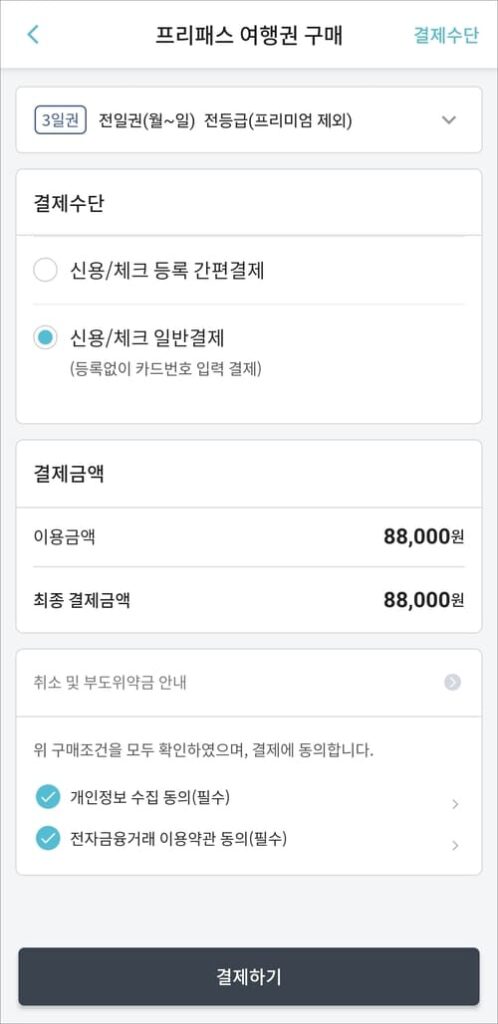Select 신용/체크 등록 간편결제 radio button
The width and height of the screenshot is (498, 1024).
(46, 270)
